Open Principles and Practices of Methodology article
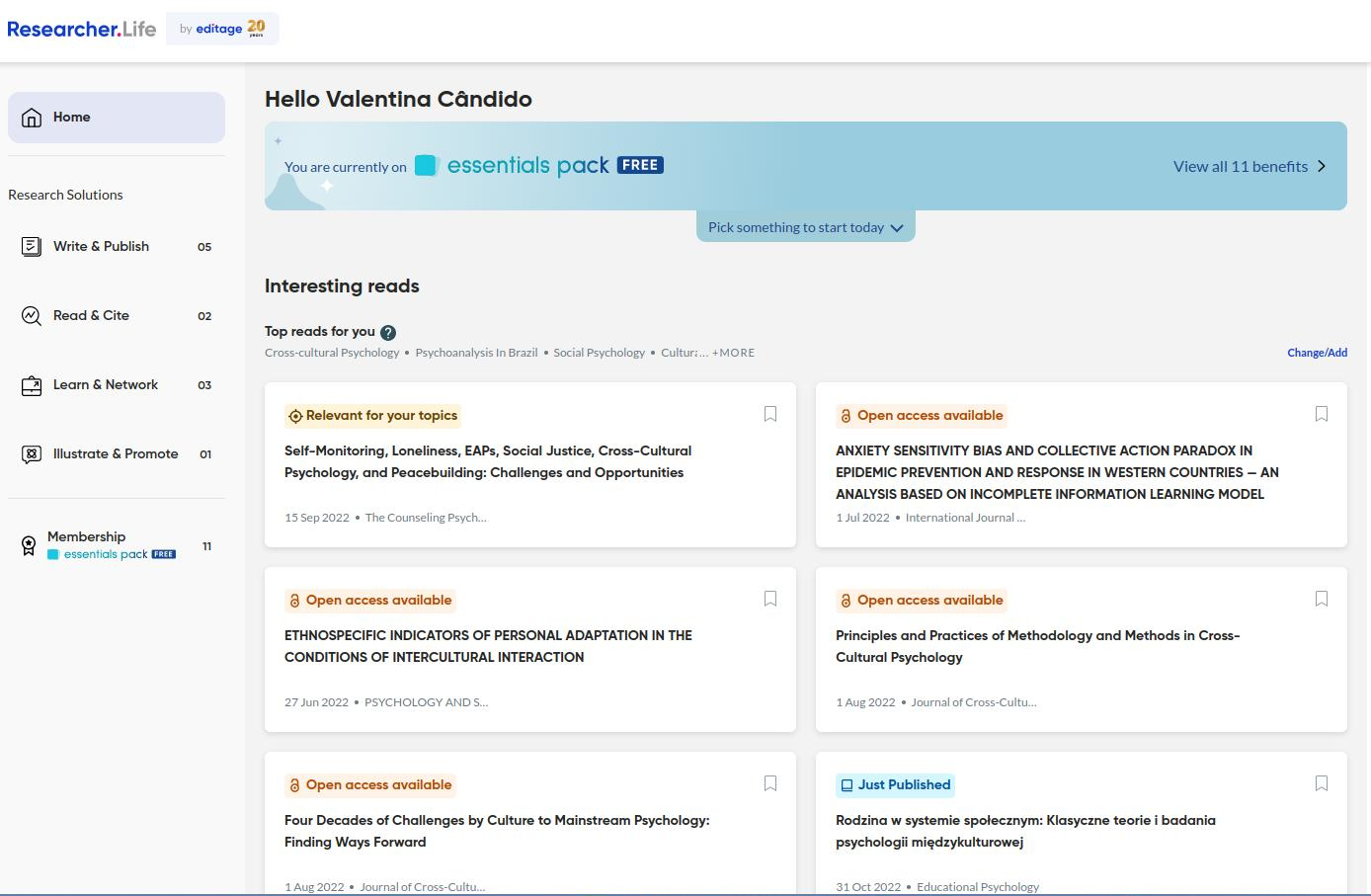 (x=1037, y=646)
